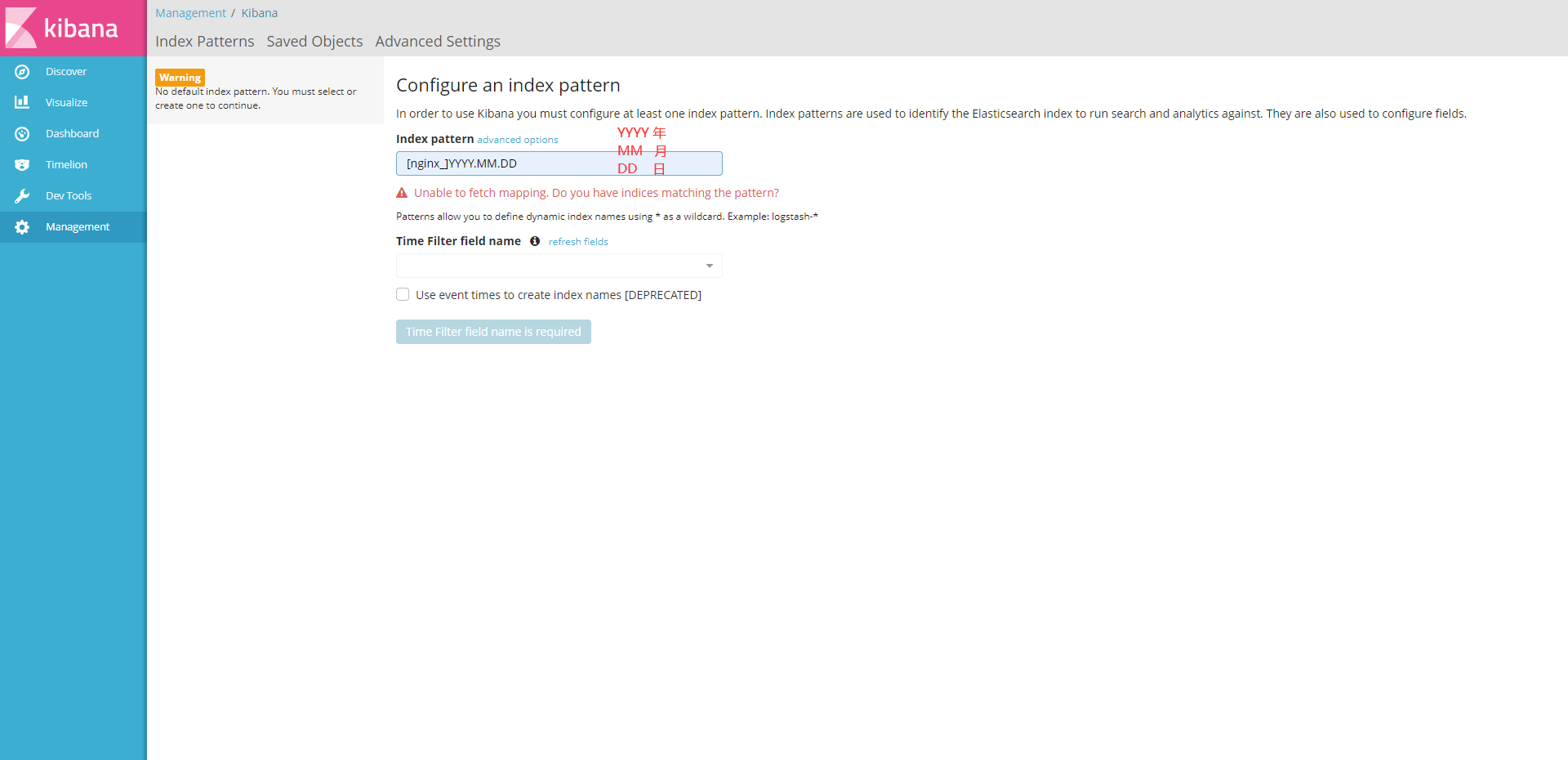Click the Dev Tools wrench icon
Viewport: 1568px width, 760px height.
click(x=22, y=196)
